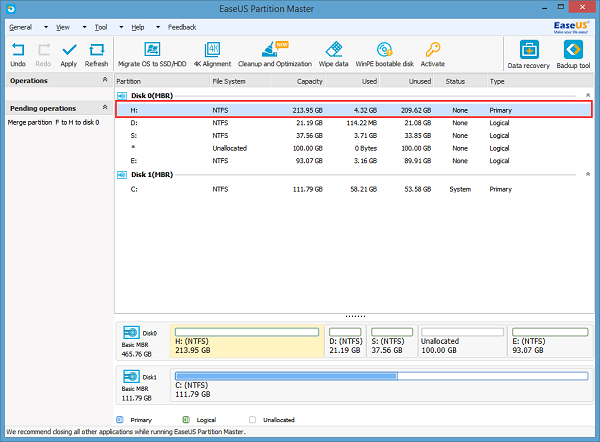Refresh the disk list
Image resolution: width=600 pixels, height=442 pixels.
click(96, 50)
